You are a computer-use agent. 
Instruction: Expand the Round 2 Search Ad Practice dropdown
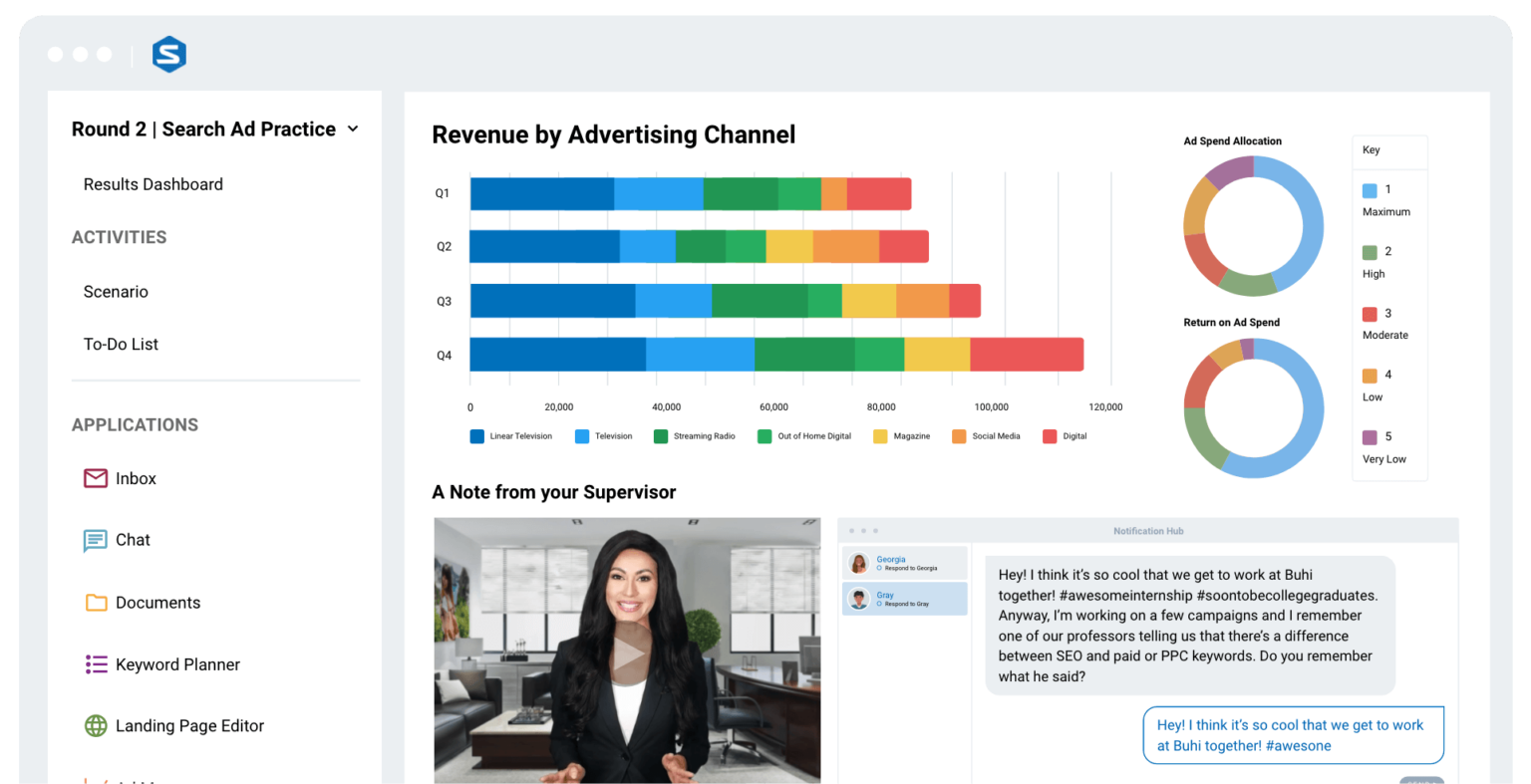(x=353, y=130)
